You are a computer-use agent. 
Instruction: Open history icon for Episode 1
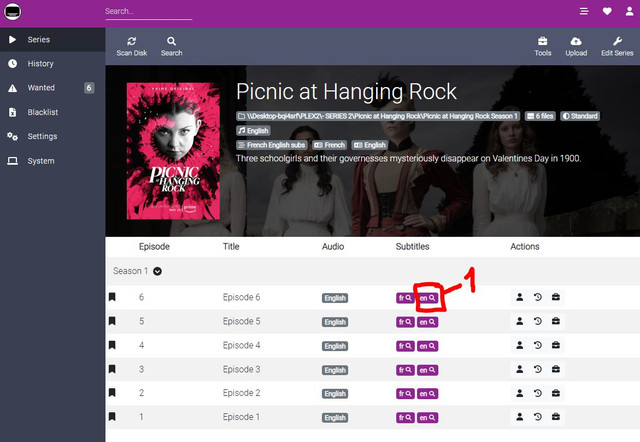click(538, 417)
